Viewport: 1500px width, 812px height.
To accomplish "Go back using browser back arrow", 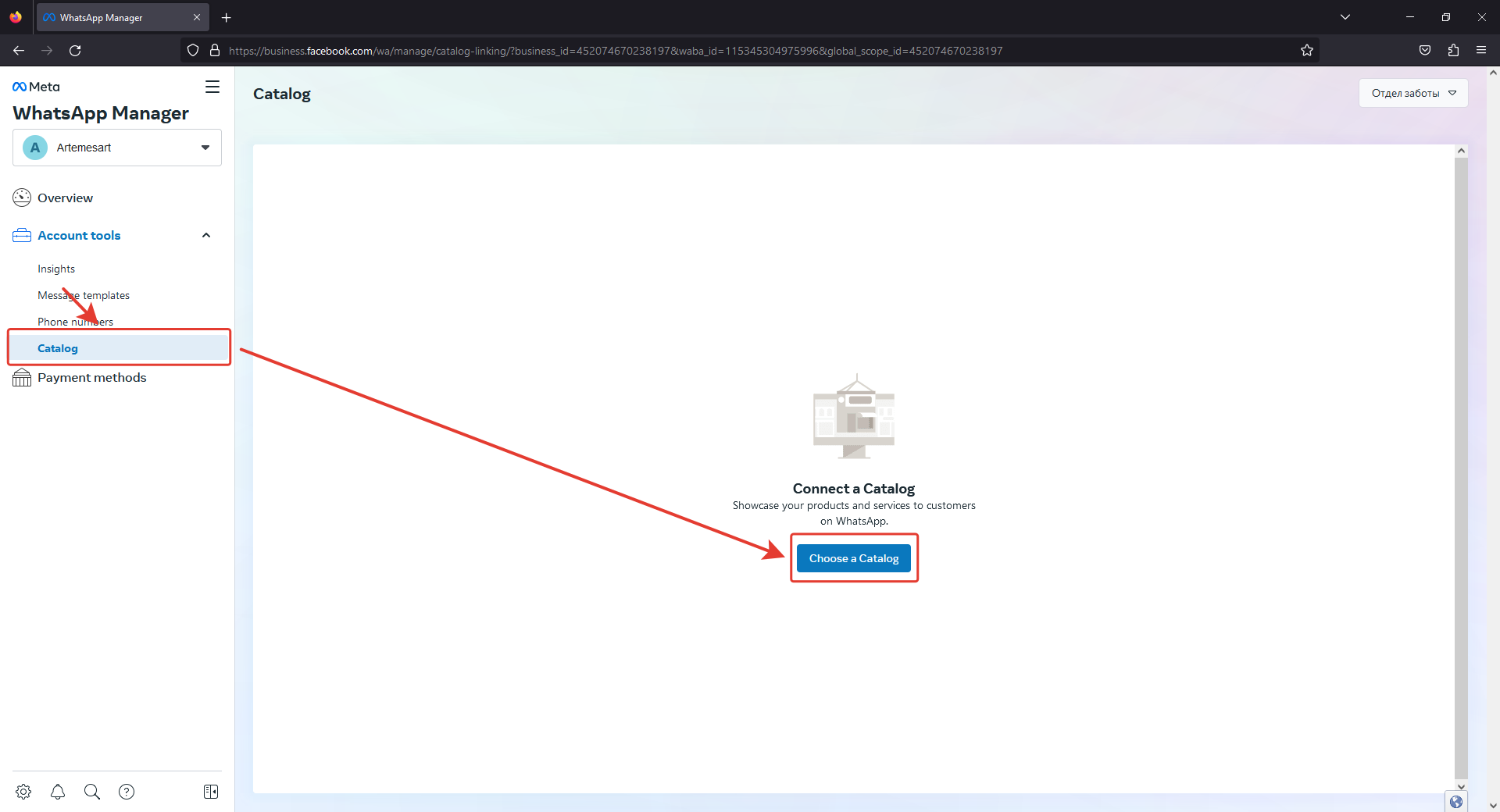I will click(x=19, y=50).
